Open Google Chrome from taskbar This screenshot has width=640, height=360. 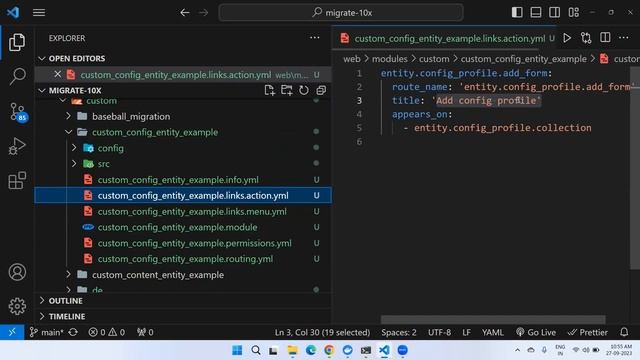(x=329, y=350)
